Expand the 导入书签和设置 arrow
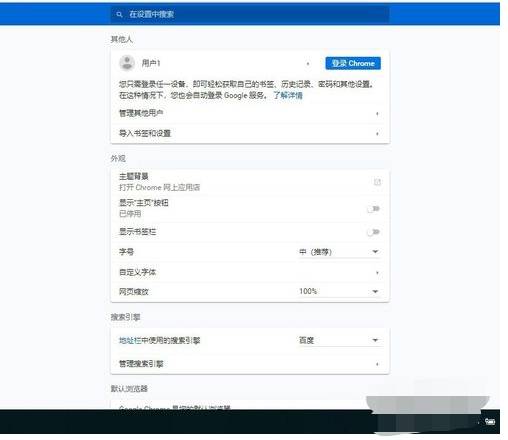 pos(377,134)
